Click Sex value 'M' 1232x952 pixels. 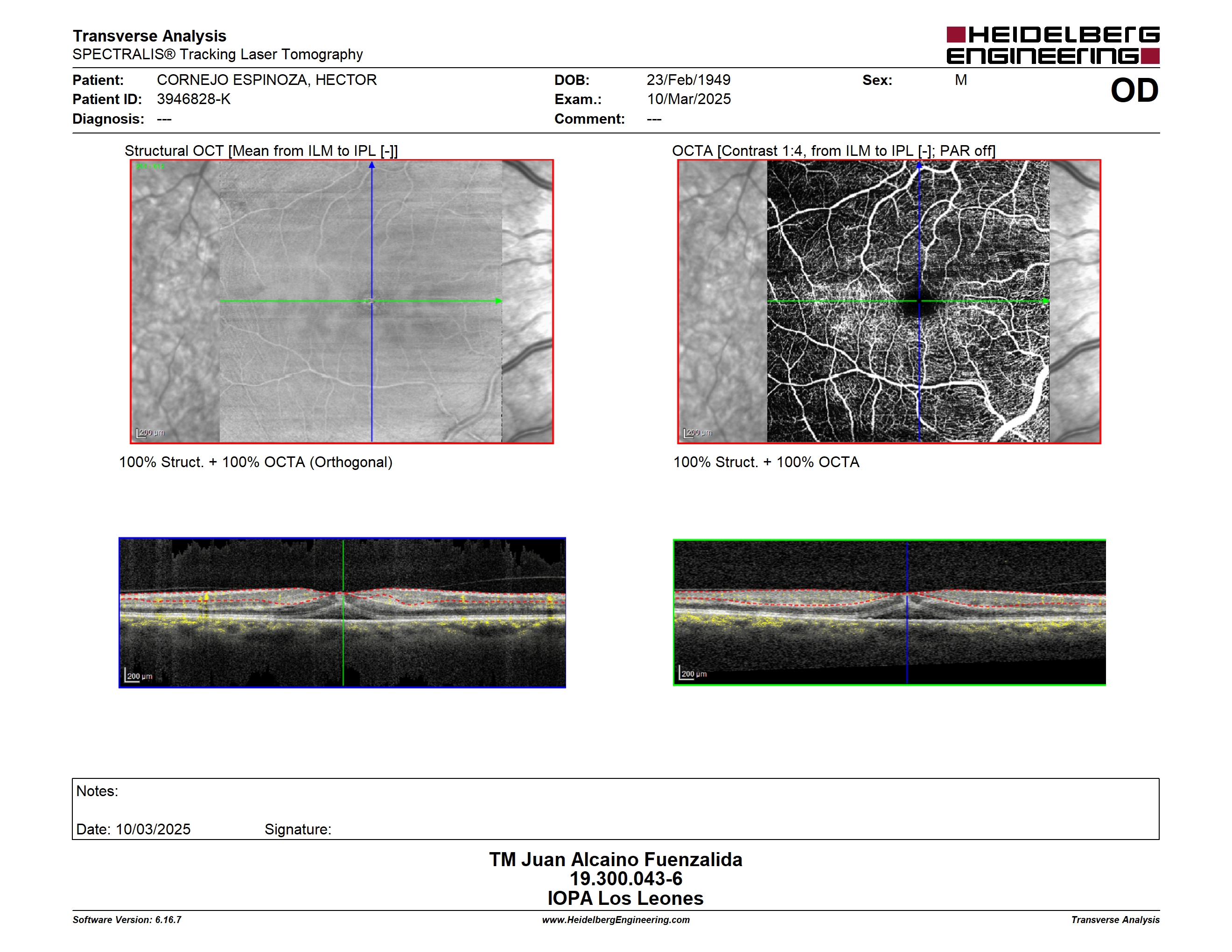(x=961, y=79)
